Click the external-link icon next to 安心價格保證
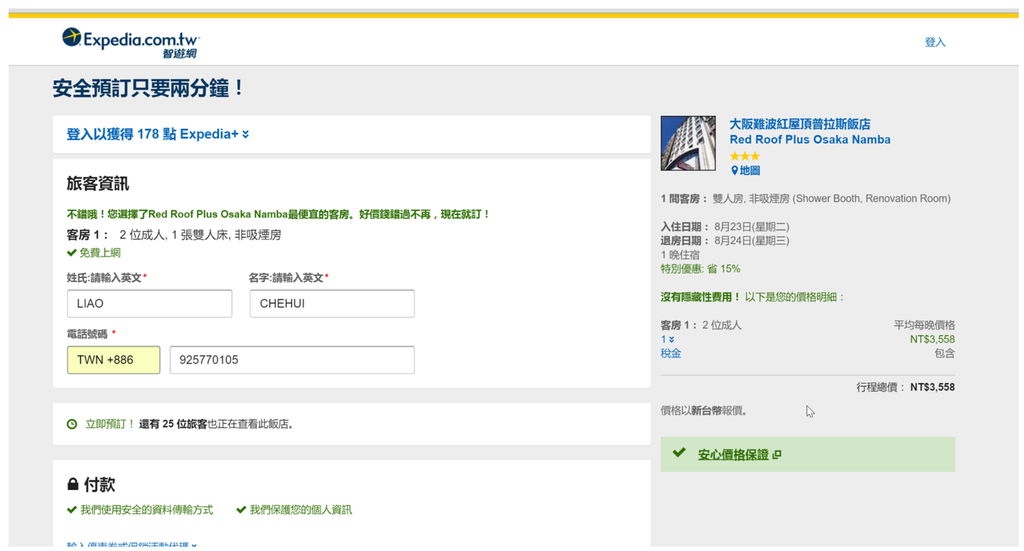Image resolution: width=1024 pixels, height=551 pixels. point(776,454)
